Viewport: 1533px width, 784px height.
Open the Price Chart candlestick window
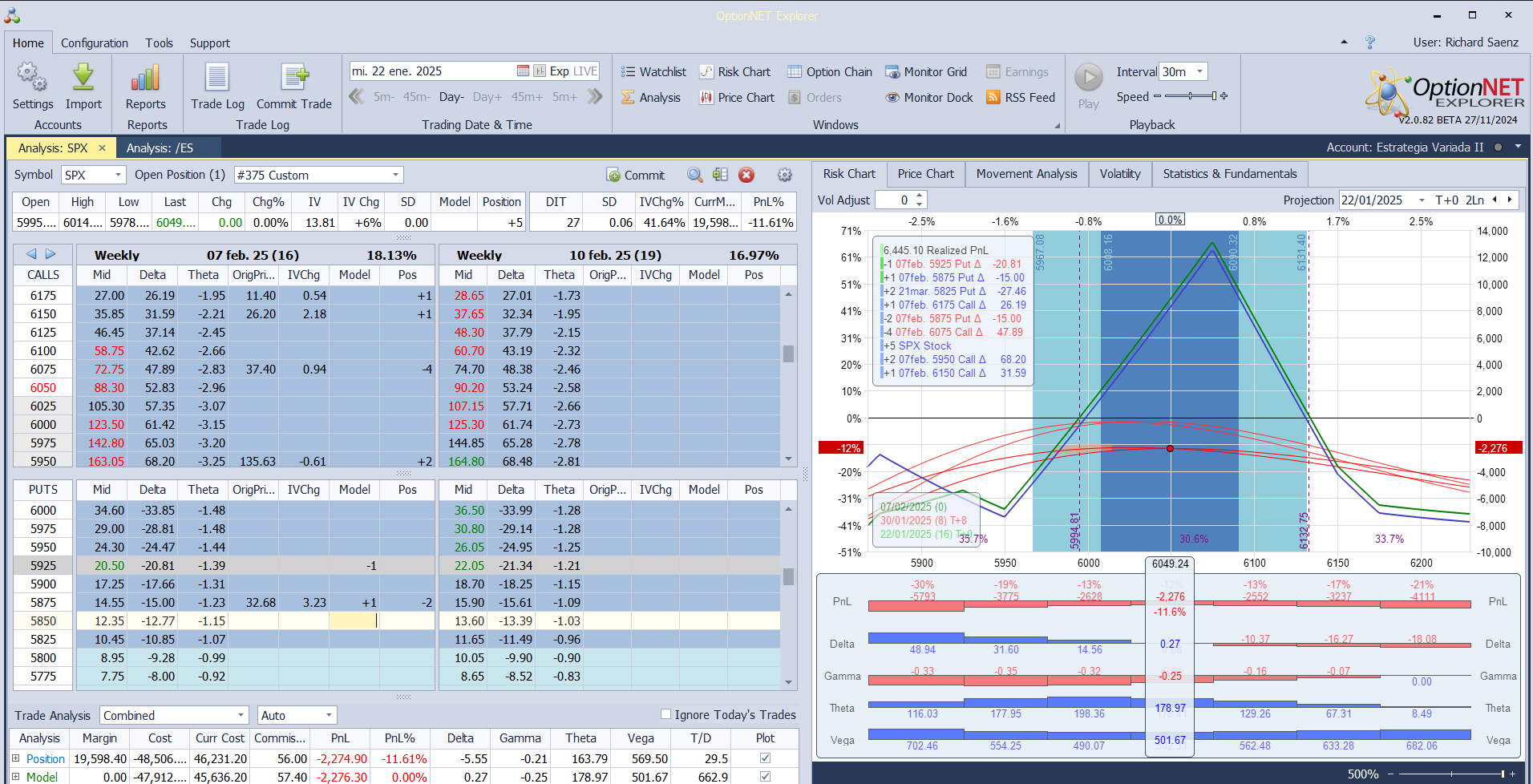pos(737,98)
